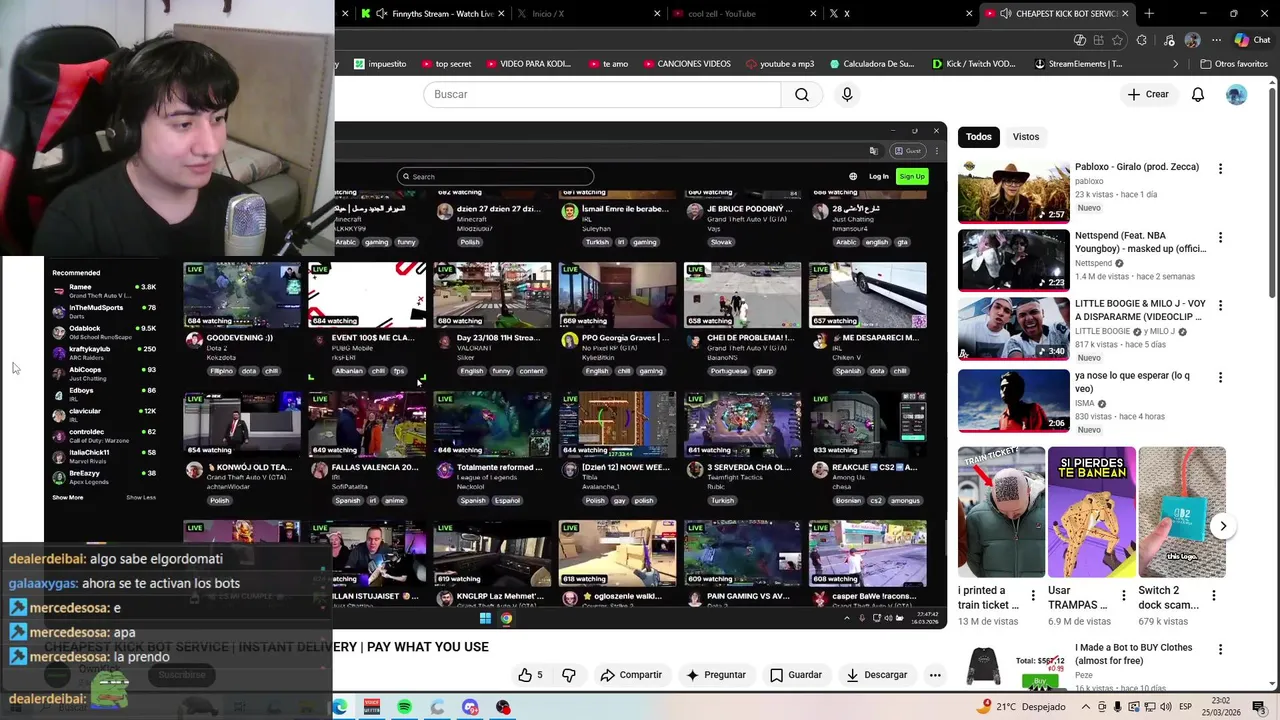Click the Preguntar sparkle button
This screenshot has height=720, width=1280.
[715, 675]
